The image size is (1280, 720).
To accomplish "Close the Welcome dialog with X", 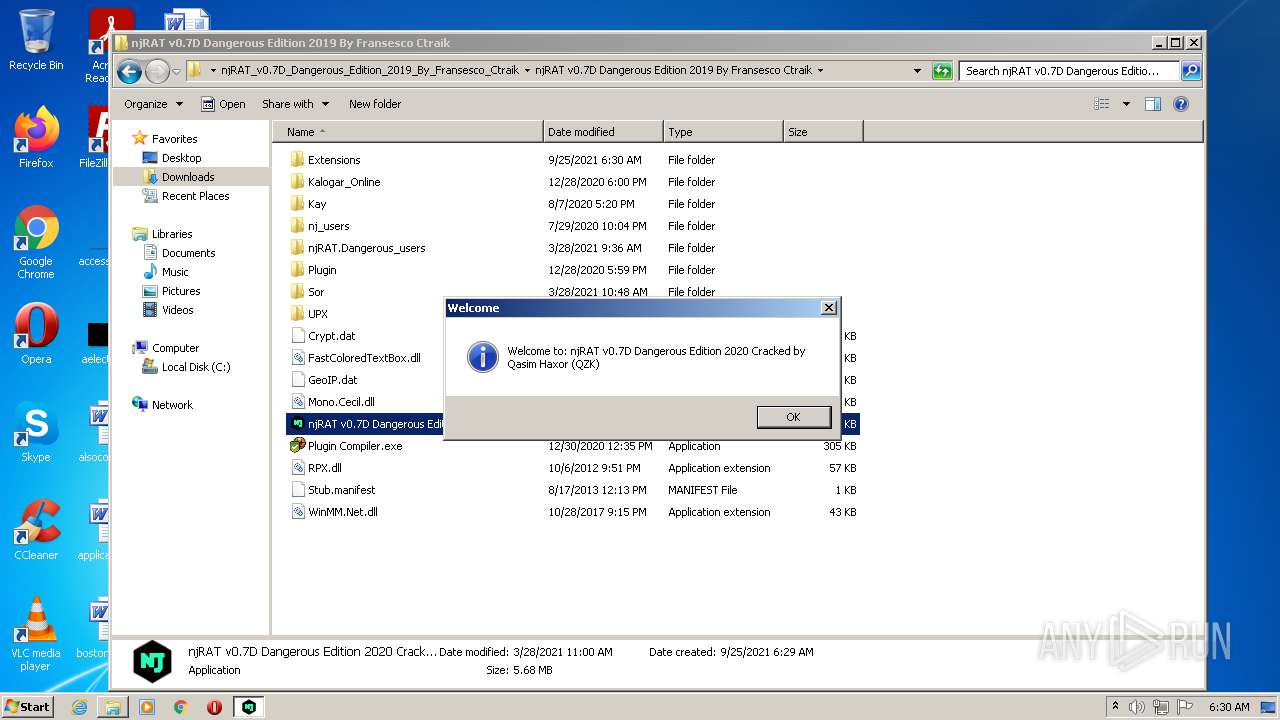I will [828, 308].
